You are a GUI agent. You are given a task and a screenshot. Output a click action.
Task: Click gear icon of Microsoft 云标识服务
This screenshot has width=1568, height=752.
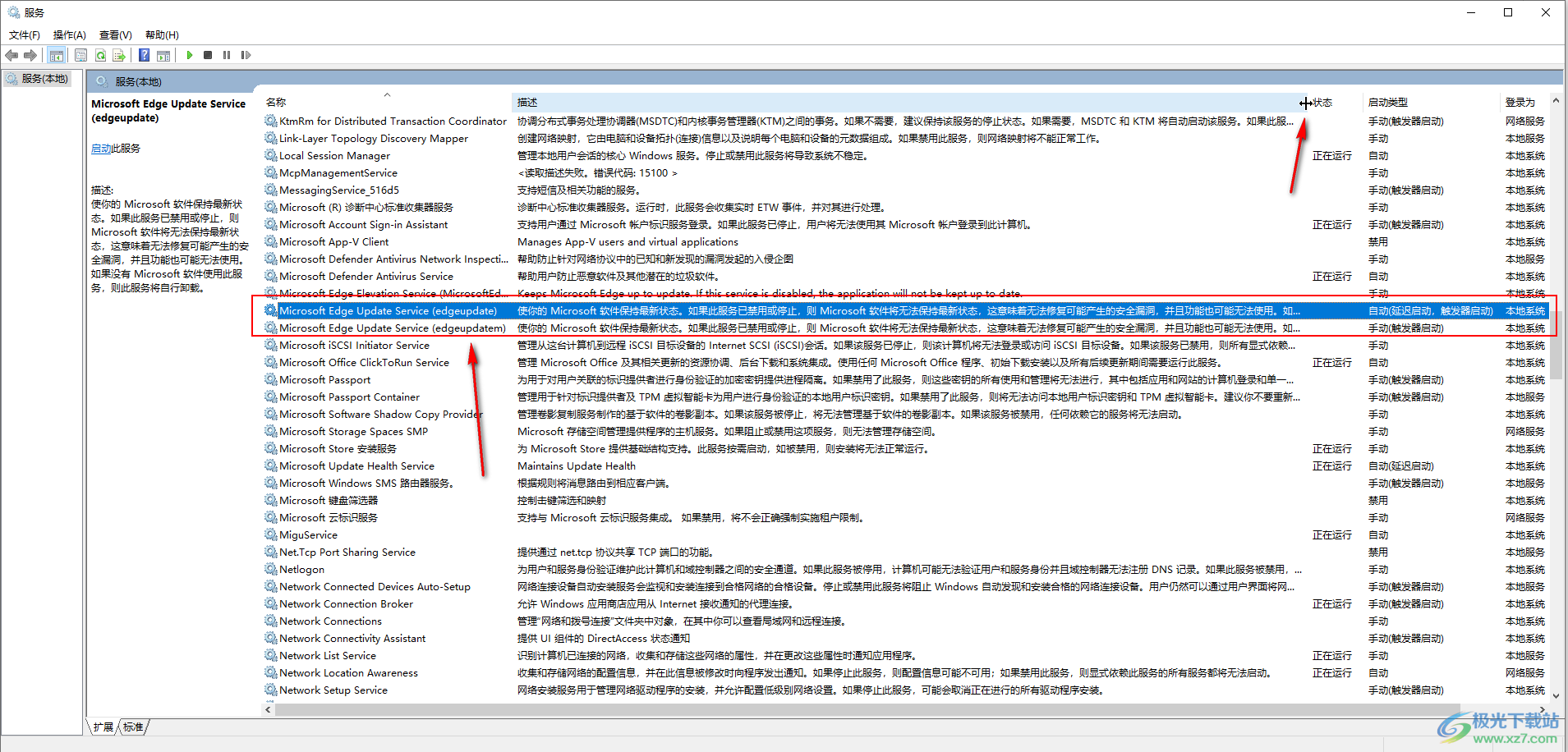point(270,517)
